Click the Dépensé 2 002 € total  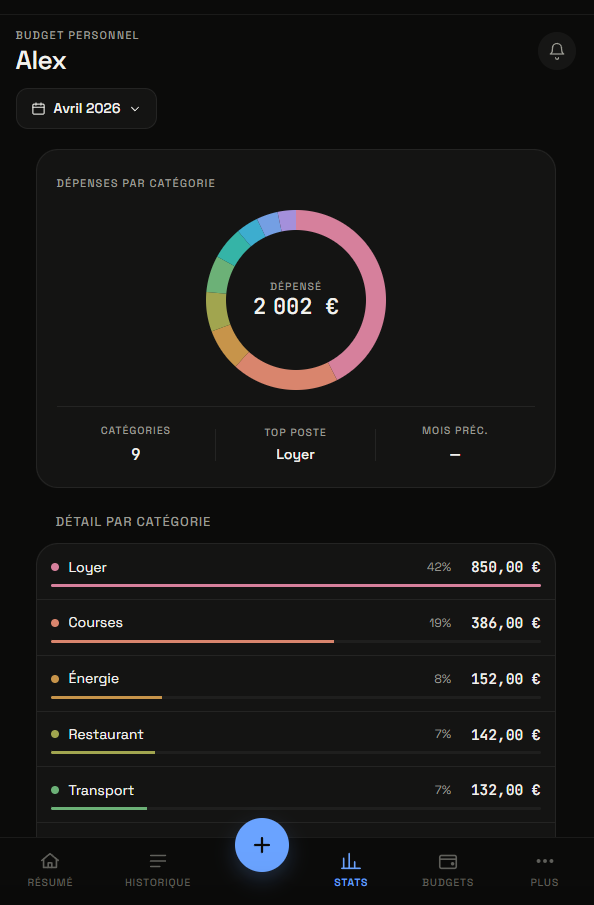(296, 306)
